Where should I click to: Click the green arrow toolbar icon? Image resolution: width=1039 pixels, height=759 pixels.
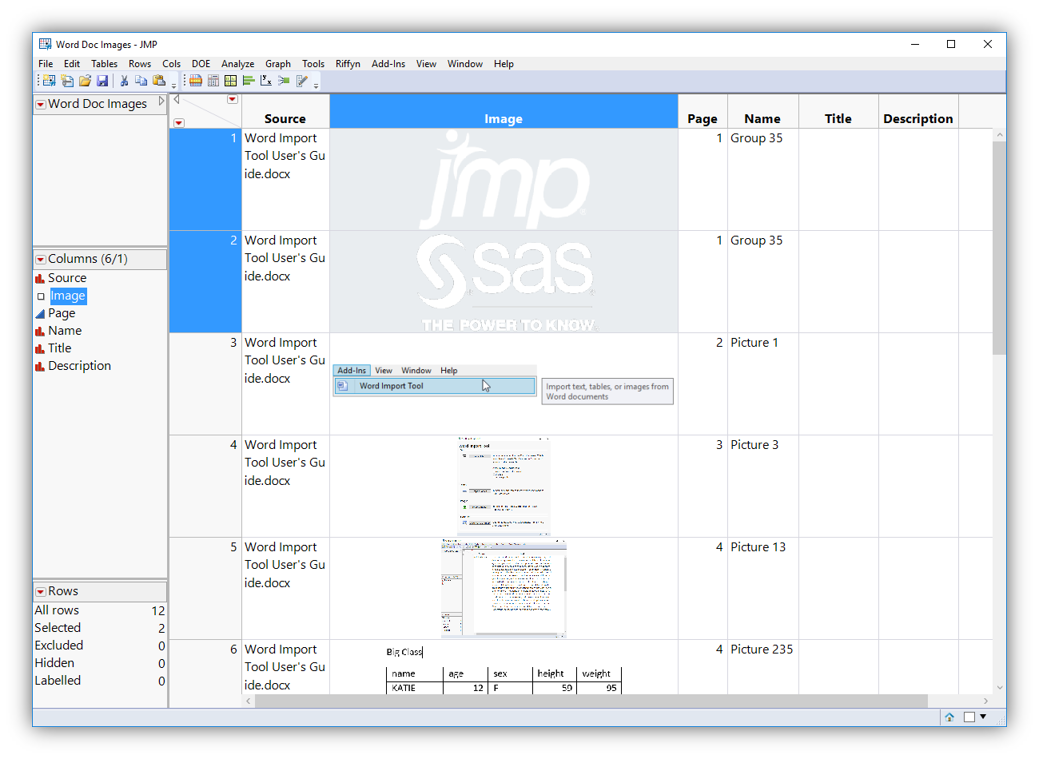point(284,81)
